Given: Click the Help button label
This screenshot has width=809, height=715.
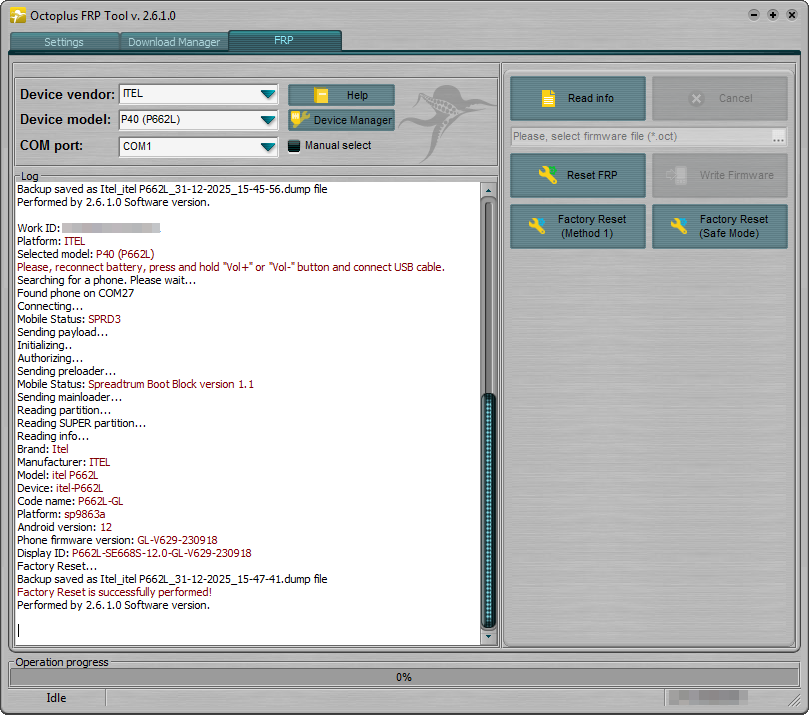Looking at the screenshot, I should [x=357, y=95].
